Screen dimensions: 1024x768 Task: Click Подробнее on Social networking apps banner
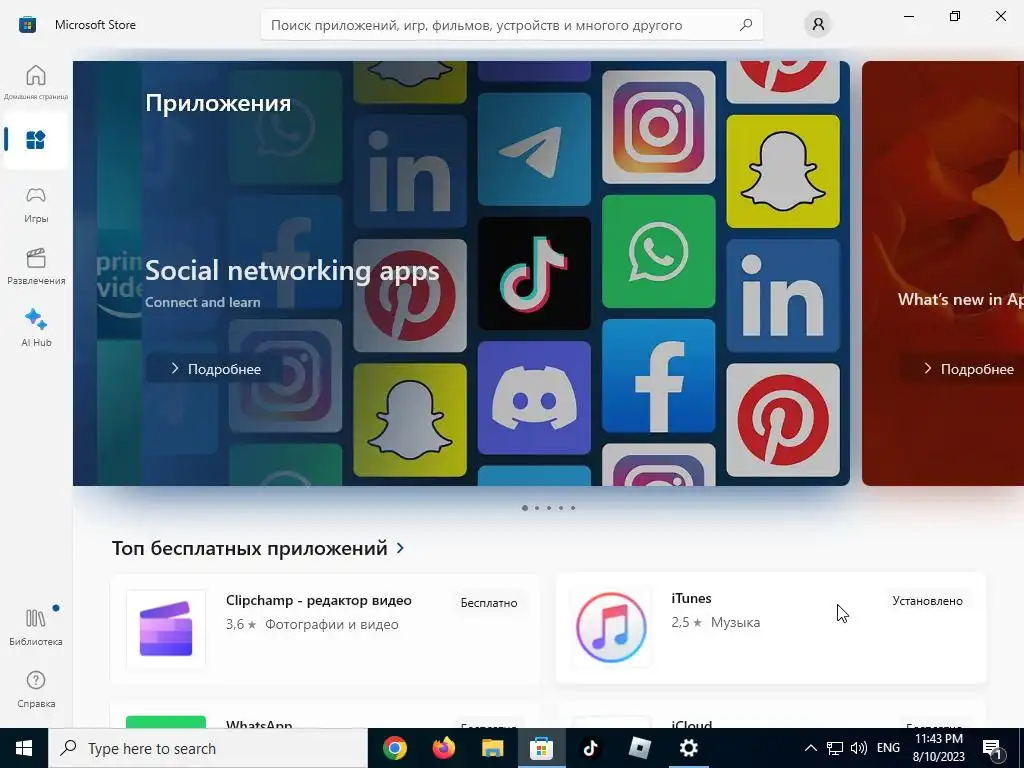(x=216, y=369)
